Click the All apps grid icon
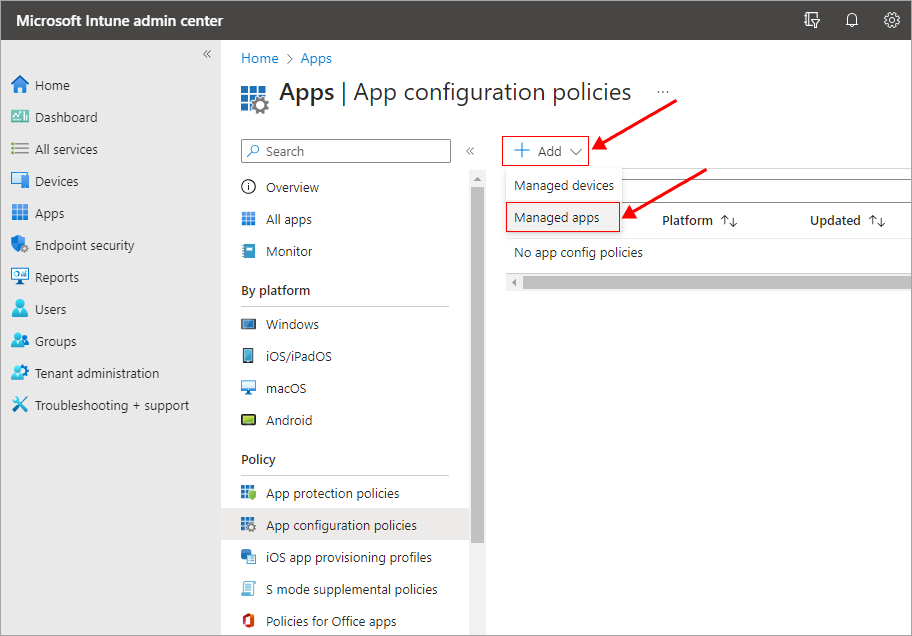Screen dimensions: 912x636 tap(248, 219)
